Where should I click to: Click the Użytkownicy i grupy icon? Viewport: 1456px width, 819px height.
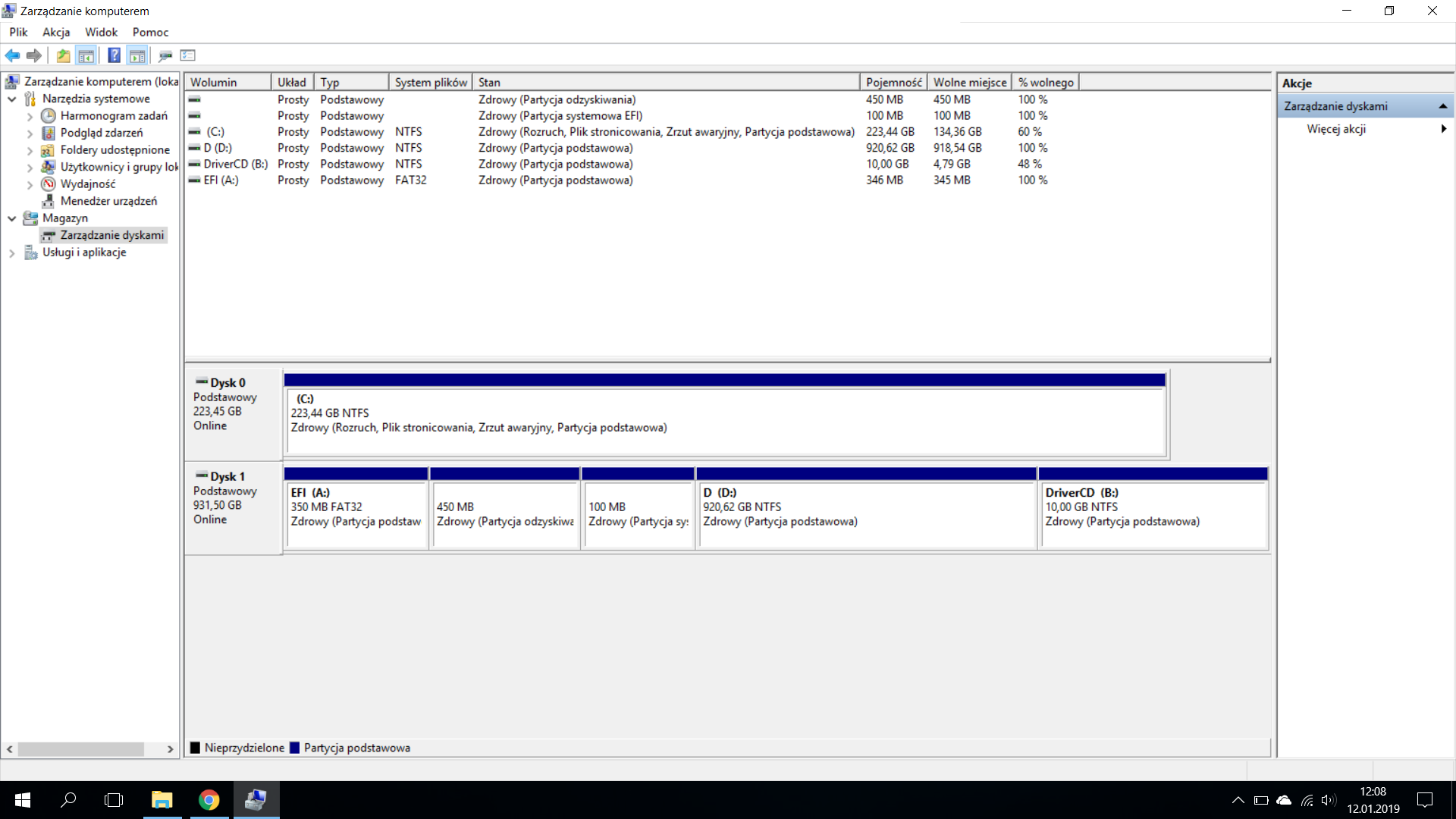tap(48, 167)
